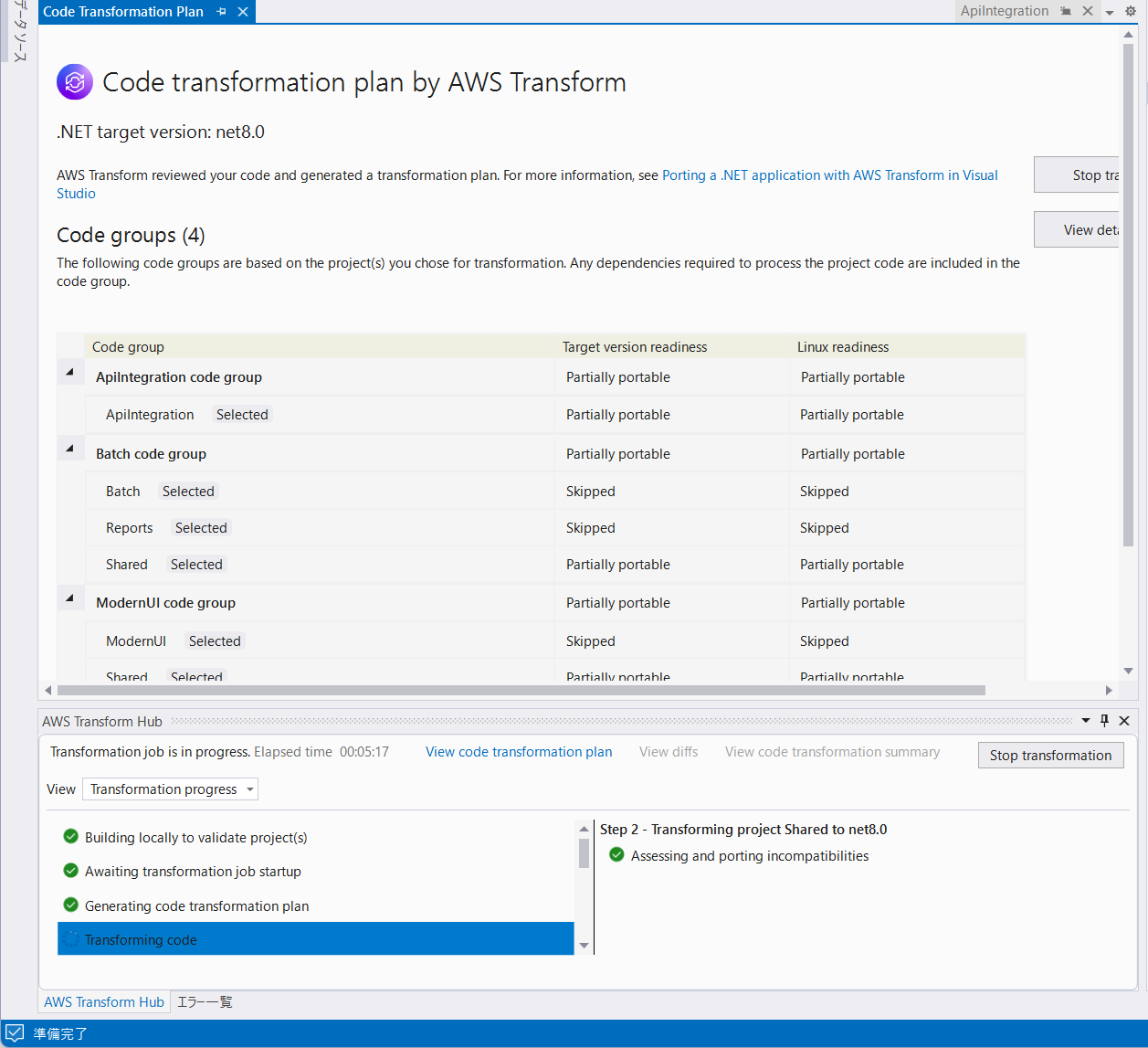Open the gear settings icon at top right
The height and width of the screenshot is (1048, 1148).
click(x=1130, y=12)
